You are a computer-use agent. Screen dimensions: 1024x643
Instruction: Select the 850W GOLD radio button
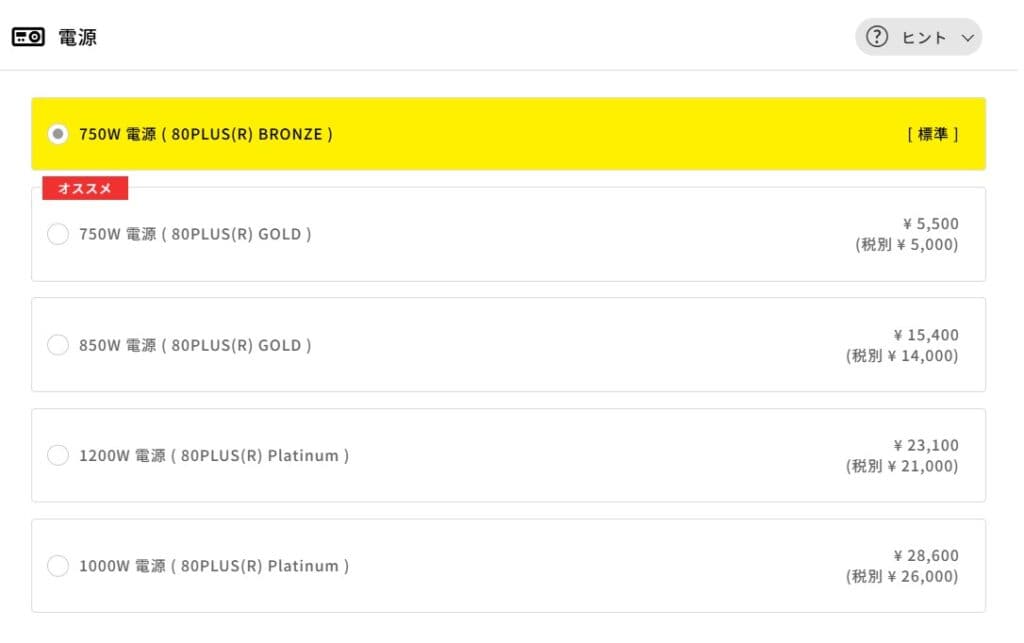(58, 345)
